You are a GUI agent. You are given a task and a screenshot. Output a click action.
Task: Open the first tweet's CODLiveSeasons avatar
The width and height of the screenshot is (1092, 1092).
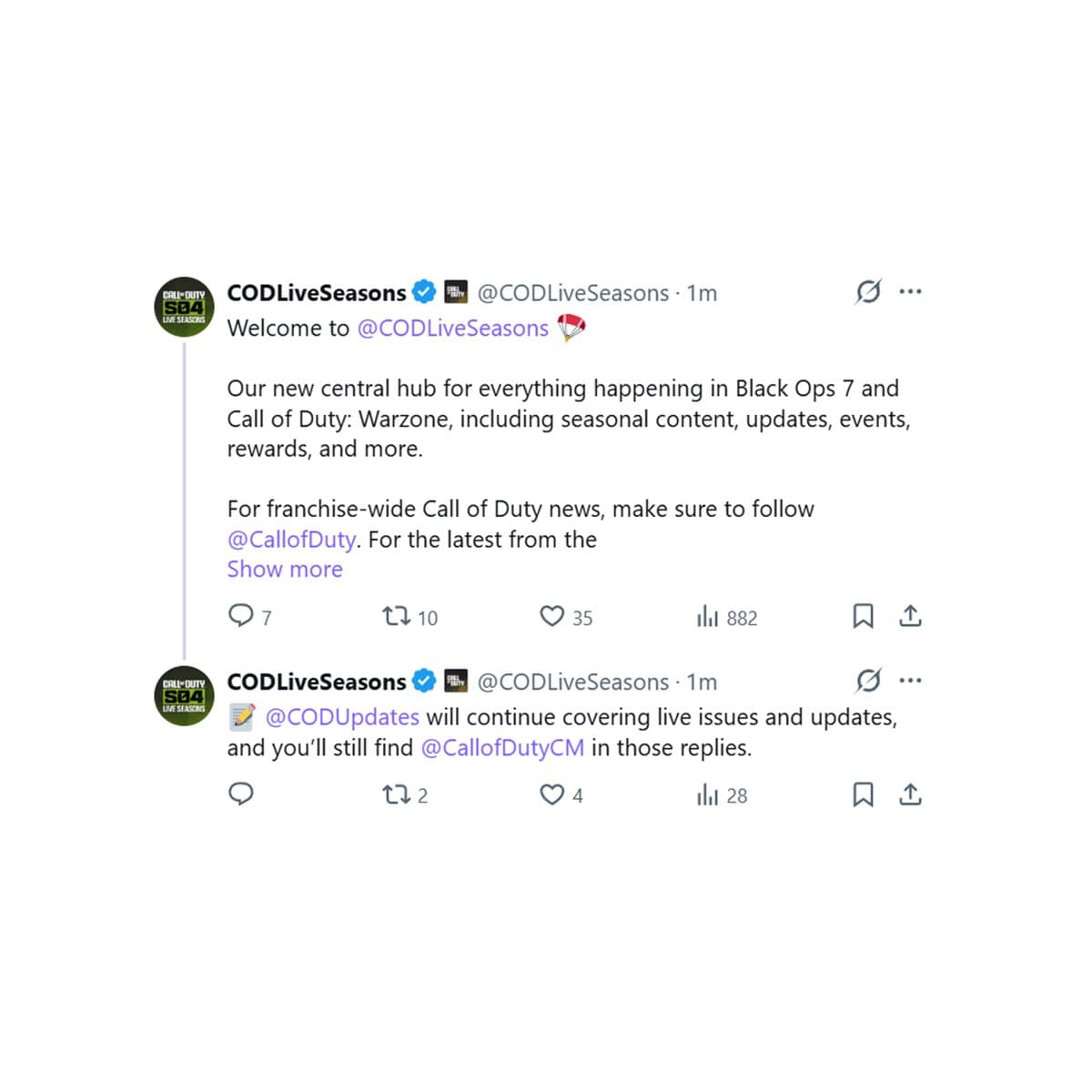tap(184, 308)
